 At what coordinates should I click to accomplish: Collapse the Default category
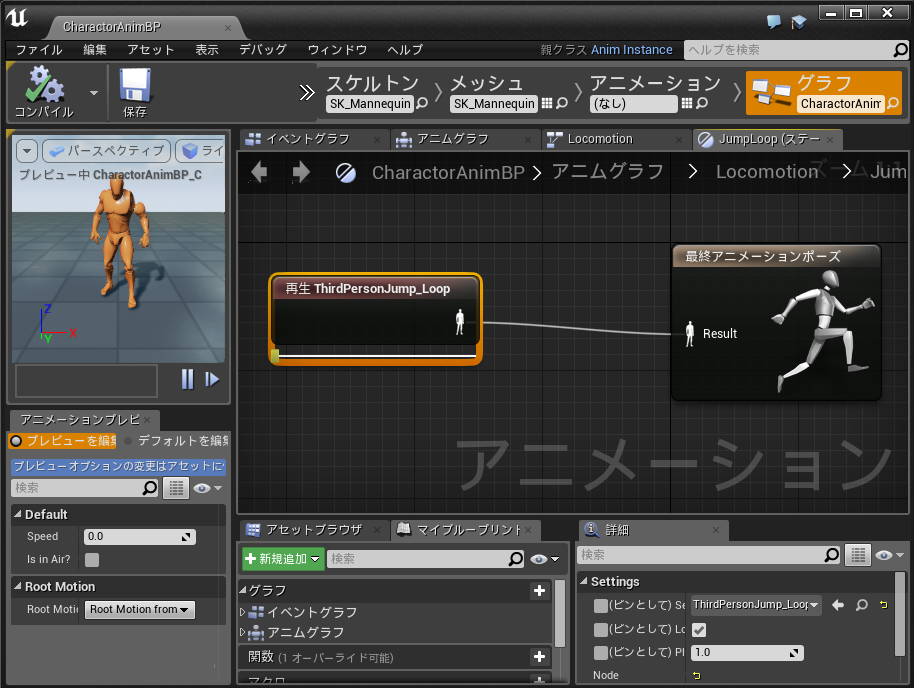pyautogui.click(x=18, y=514)
